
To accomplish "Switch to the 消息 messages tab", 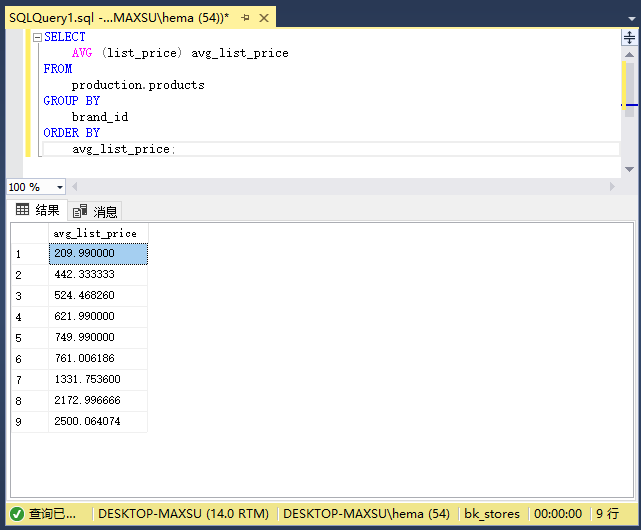I will tap(95, 211).
